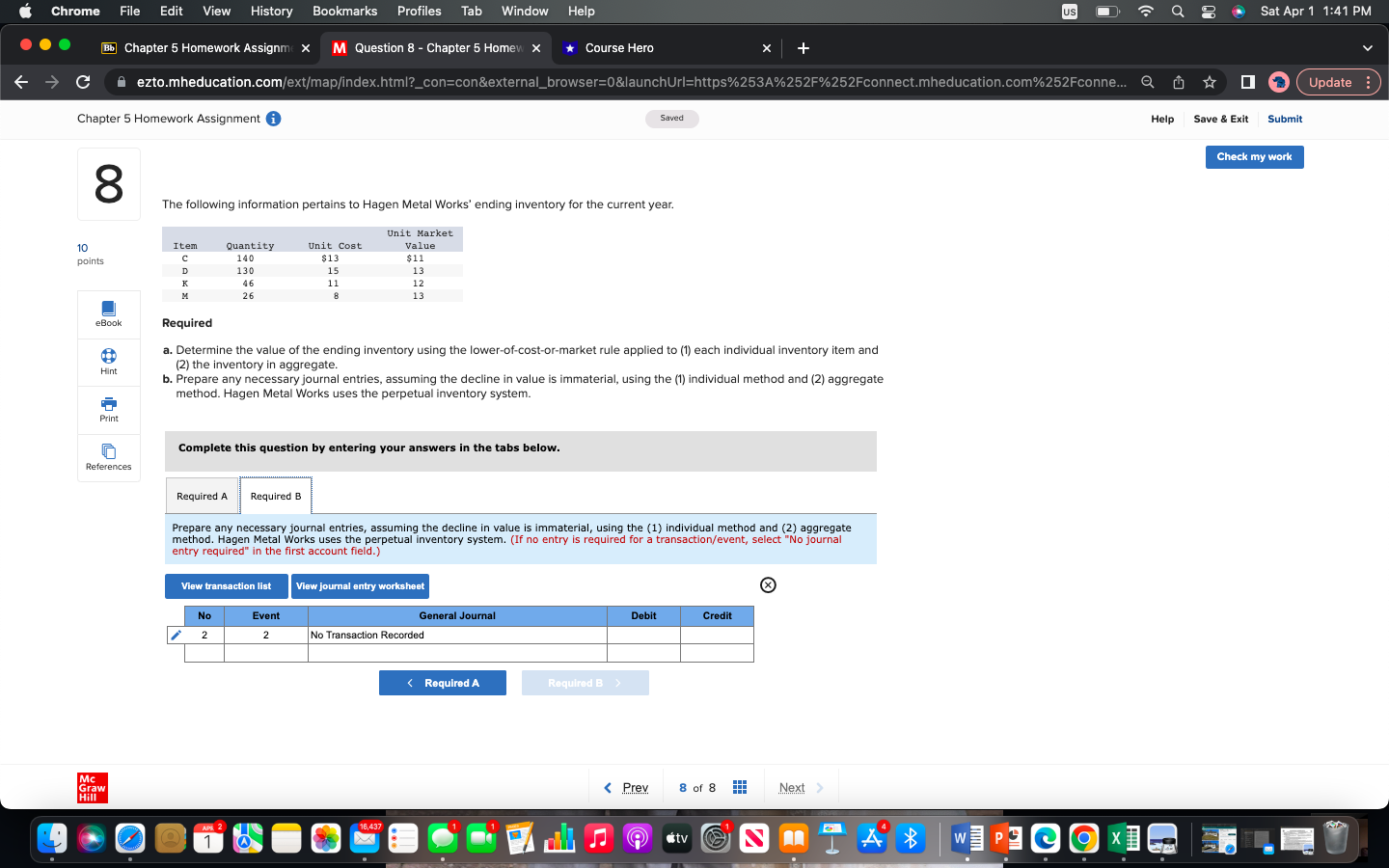Click the empty General Journal cell below

tap(457, 653)
